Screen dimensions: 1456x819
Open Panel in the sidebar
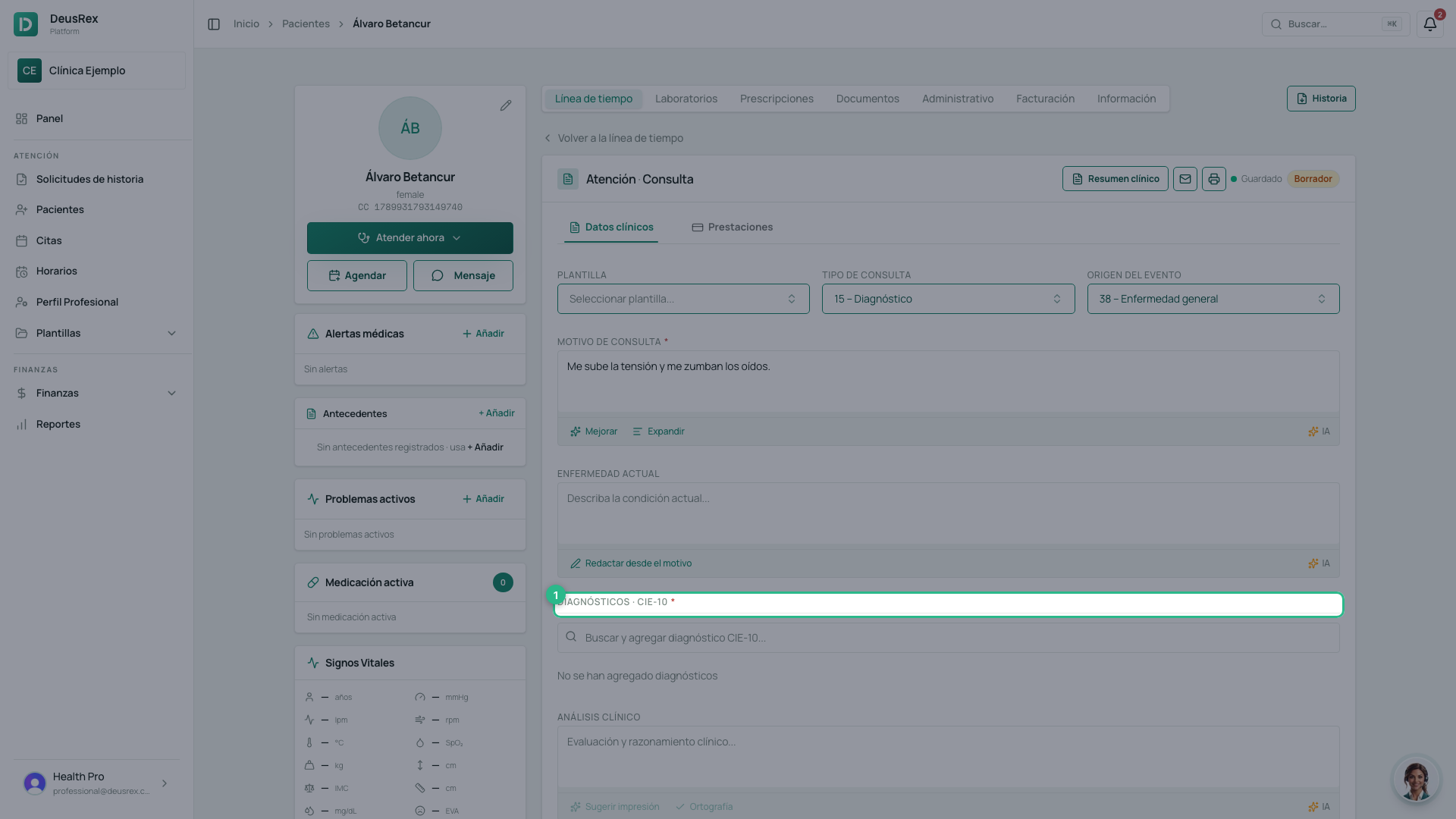pos(96,118)
